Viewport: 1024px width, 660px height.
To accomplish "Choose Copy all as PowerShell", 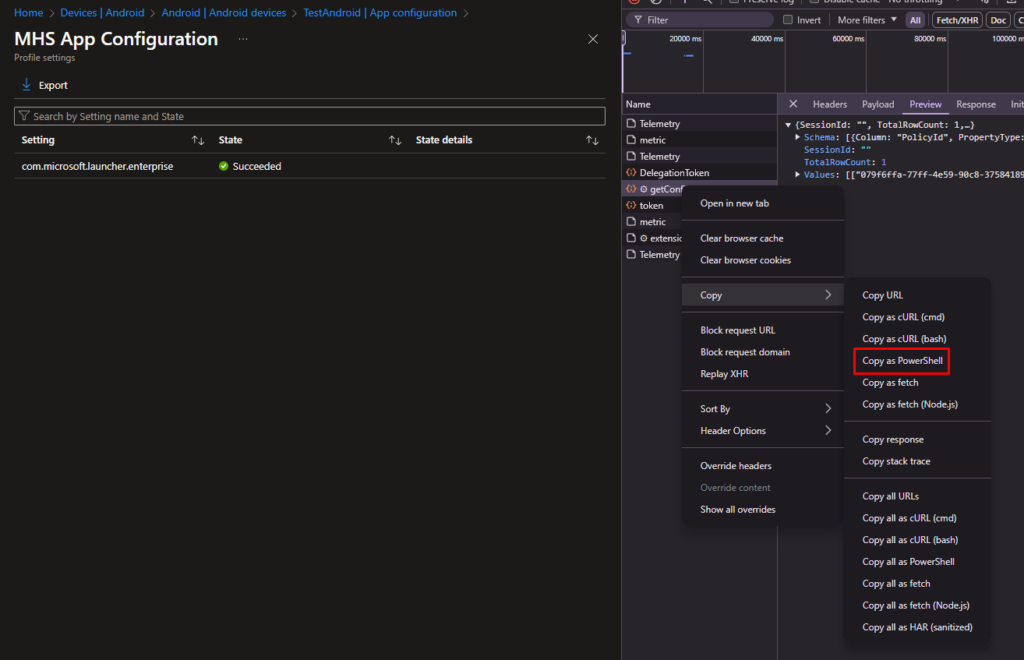I will (908, 562).
